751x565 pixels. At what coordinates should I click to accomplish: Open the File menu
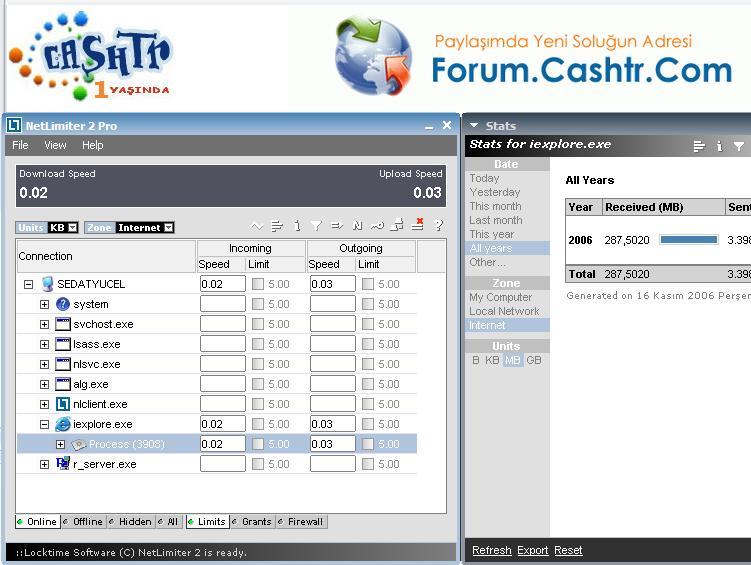(x=20, y=145)
